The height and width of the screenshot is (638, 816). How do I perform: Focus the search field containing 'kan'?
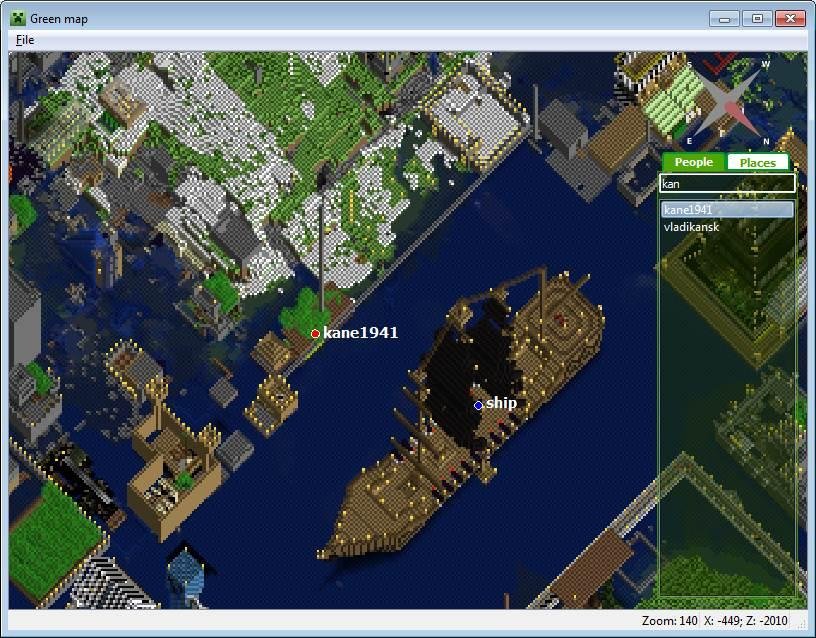pos(727,184)
